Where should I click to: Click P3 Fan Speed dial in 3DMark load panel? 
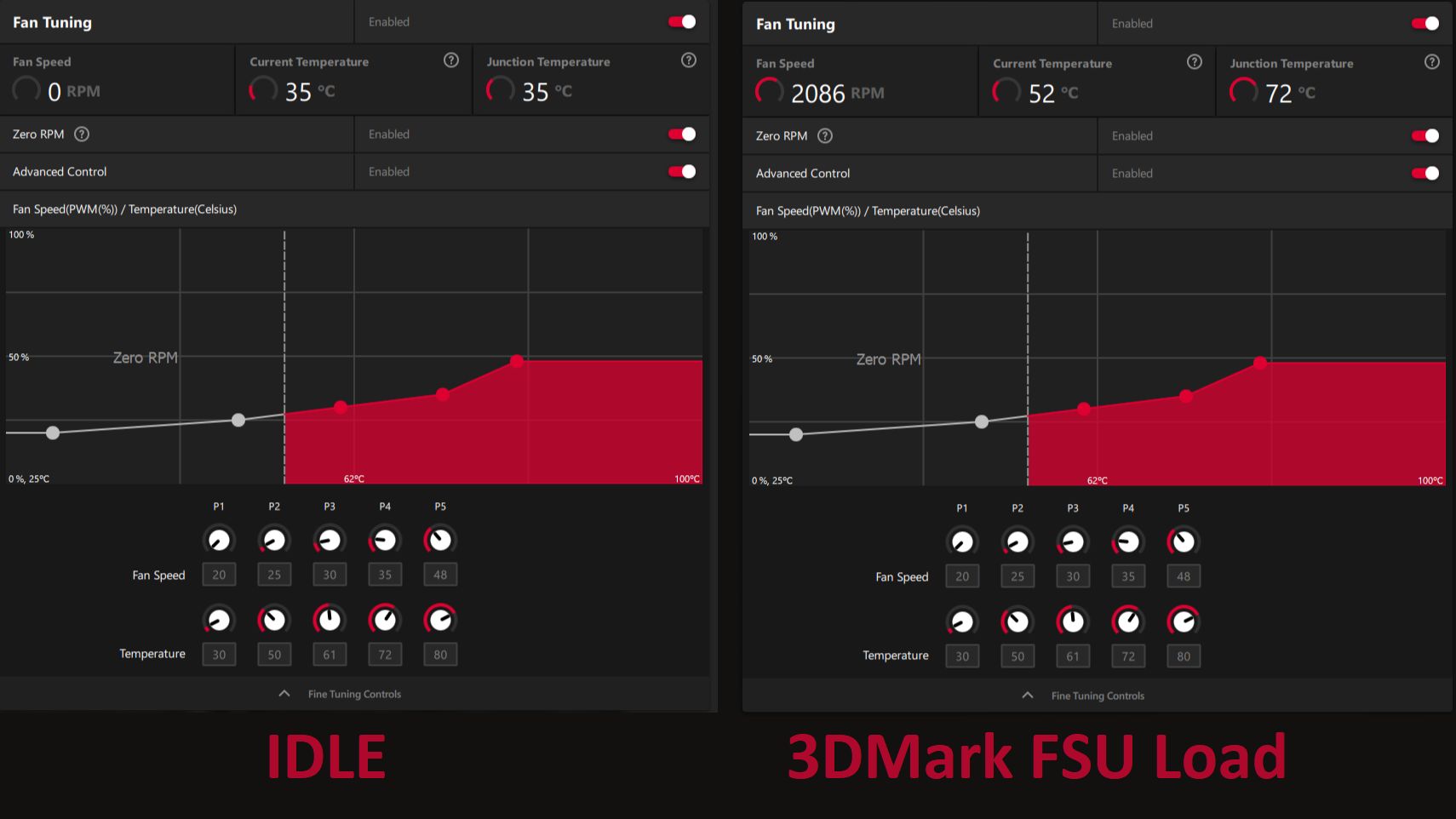[1073, 541]
